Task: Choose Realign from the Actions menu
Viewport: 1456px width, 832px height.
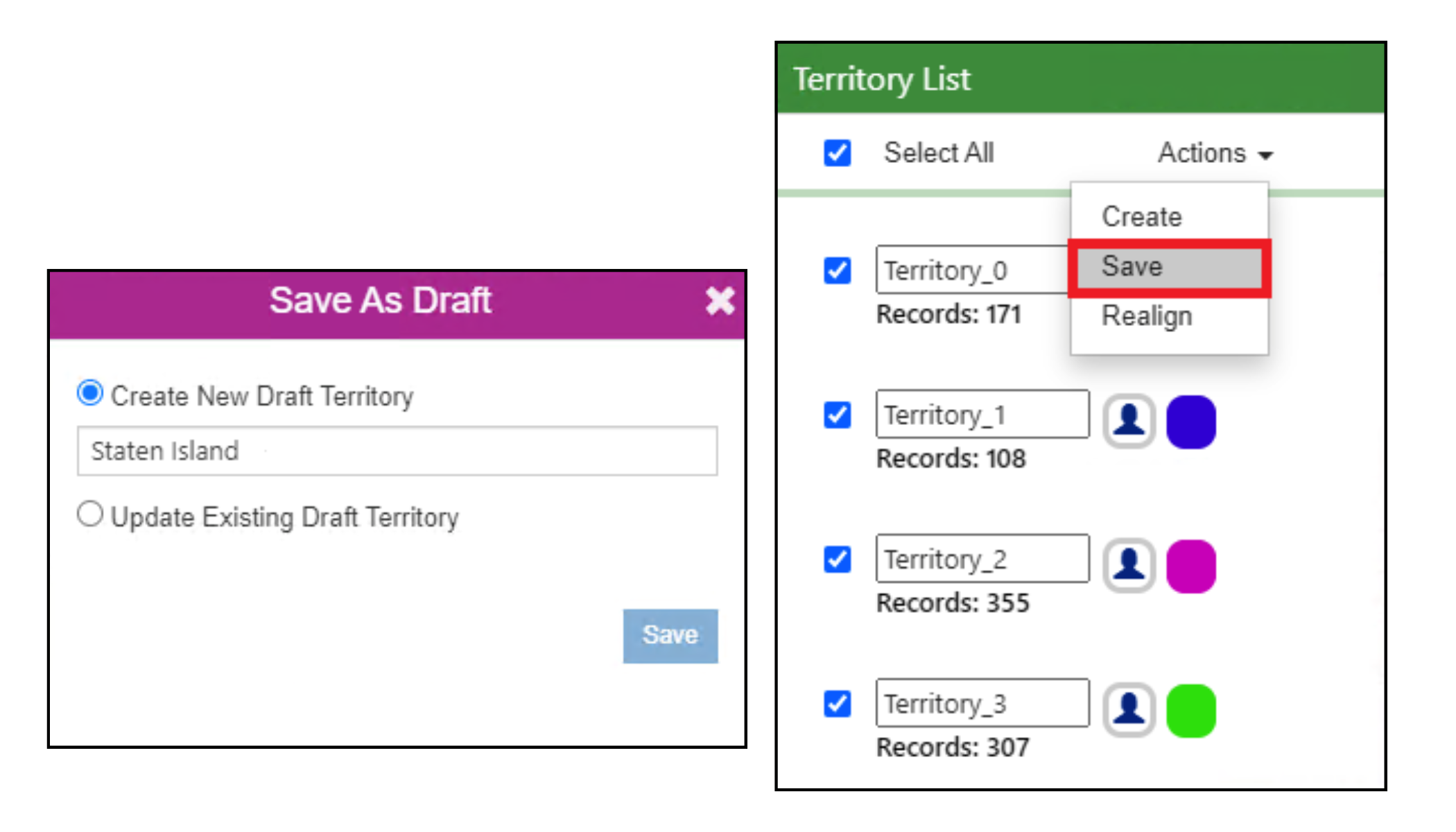Action: (1147, 316)
